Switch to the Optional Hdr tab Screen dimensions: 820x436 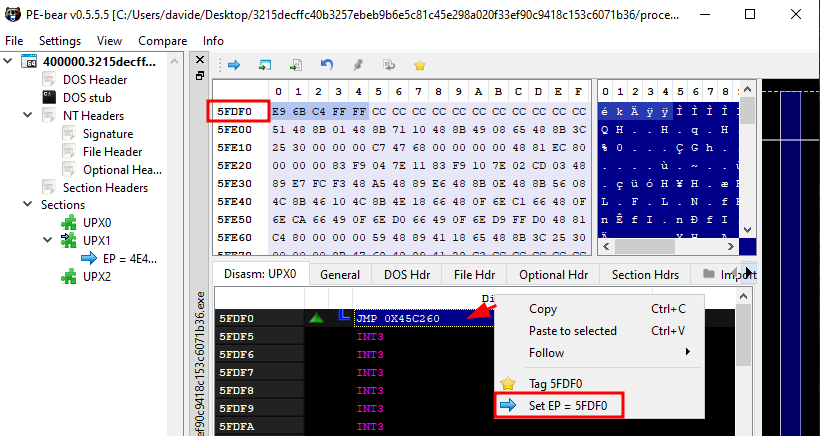point(556,275)
